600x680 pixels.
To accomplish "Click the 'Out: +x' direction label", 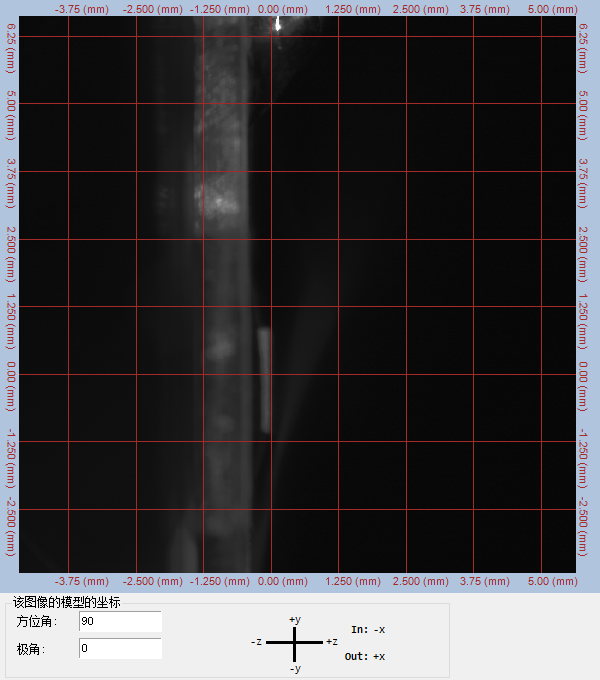I will pyautogui.click(x=365, y=656).
